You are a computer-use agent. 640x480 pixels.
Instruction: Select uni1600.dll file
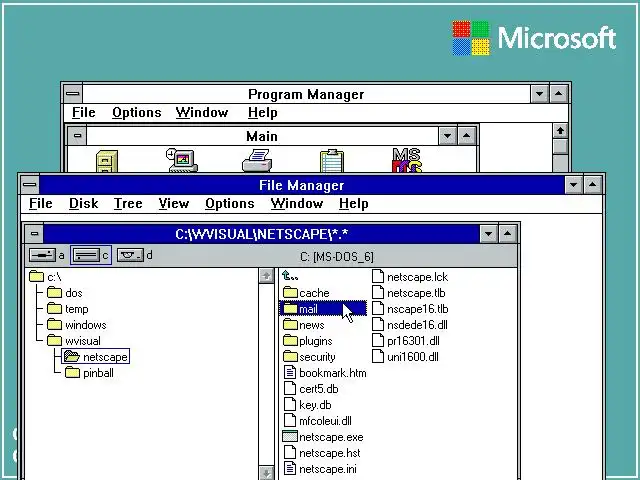[405, 357]
